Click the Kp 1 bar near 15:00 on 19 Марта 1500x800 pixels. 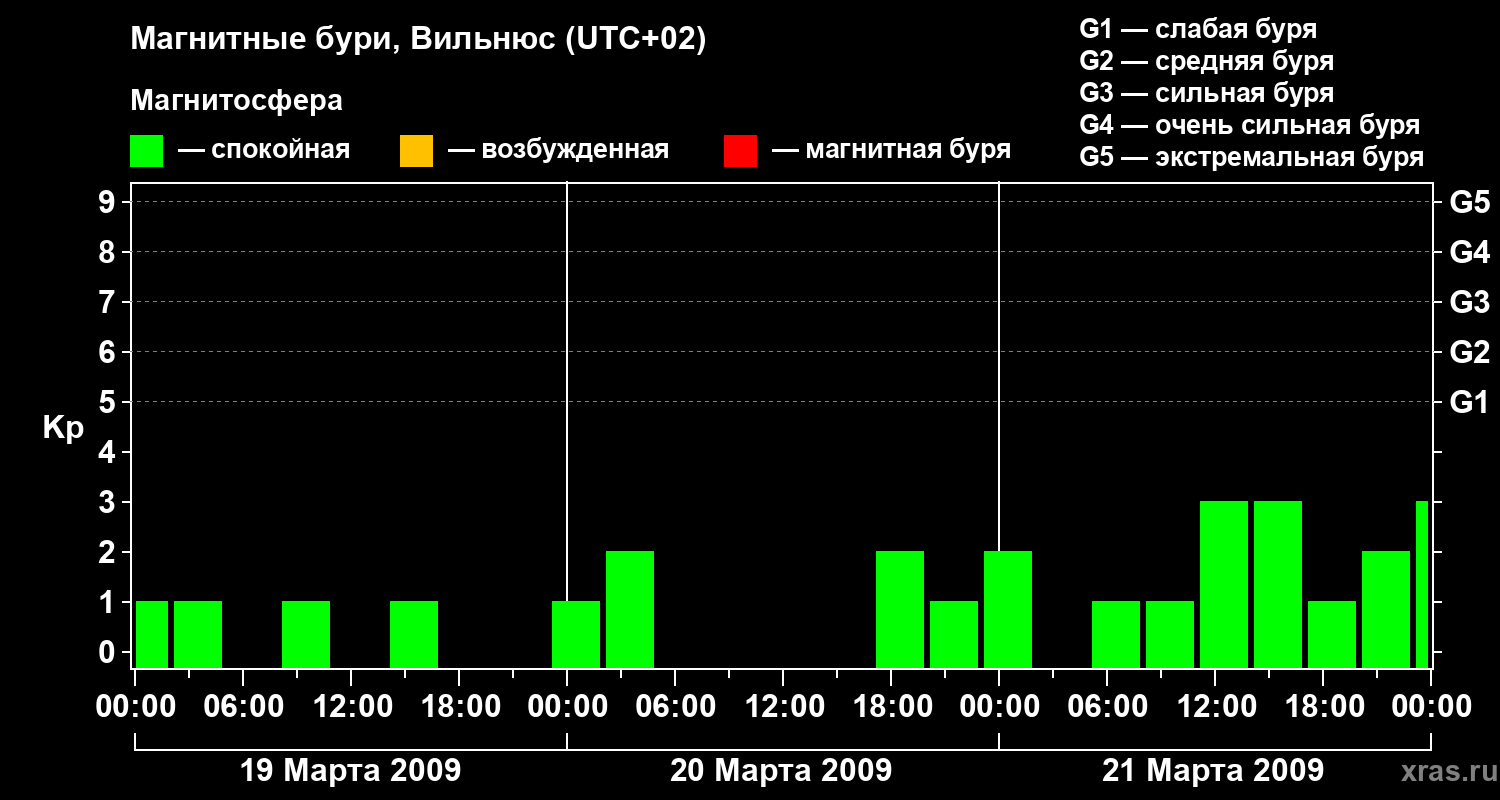[x=414, y=634]
